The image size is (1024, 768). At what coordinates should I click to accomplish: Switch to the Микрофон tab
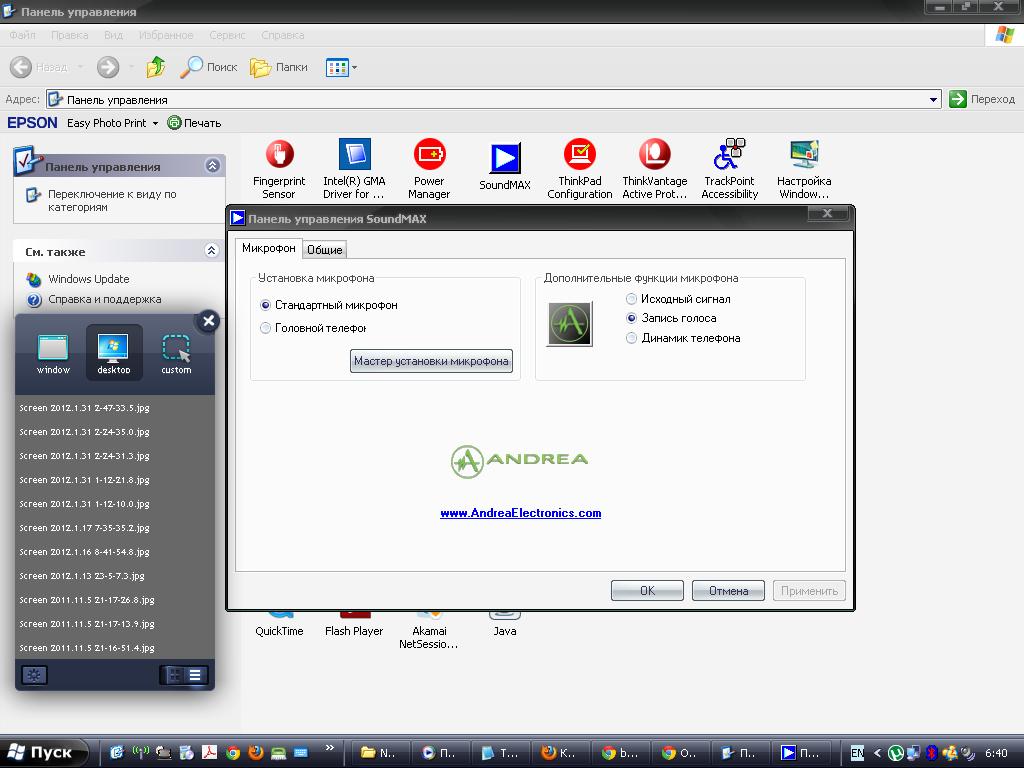coord(268,248)
